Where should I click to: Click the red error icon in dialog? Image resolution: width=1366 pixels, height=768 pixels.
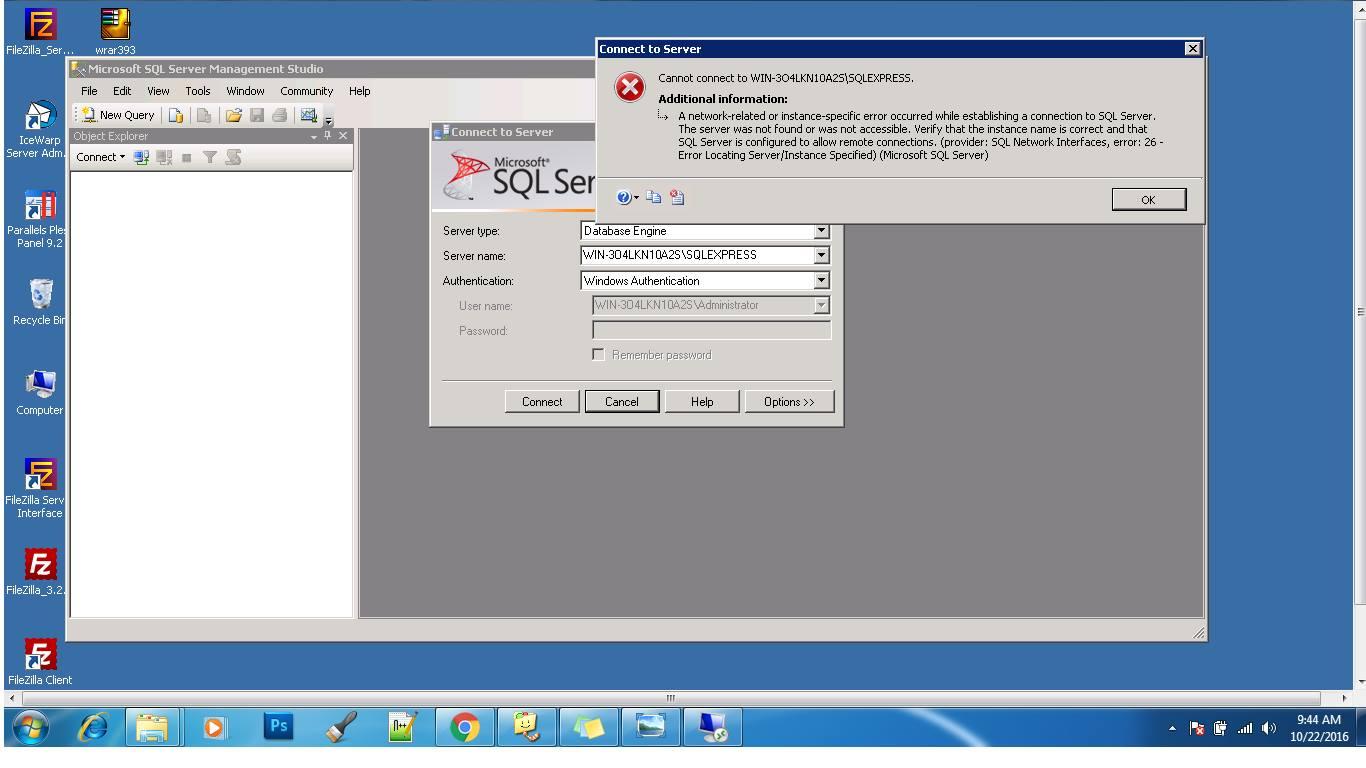click(629, 87)
